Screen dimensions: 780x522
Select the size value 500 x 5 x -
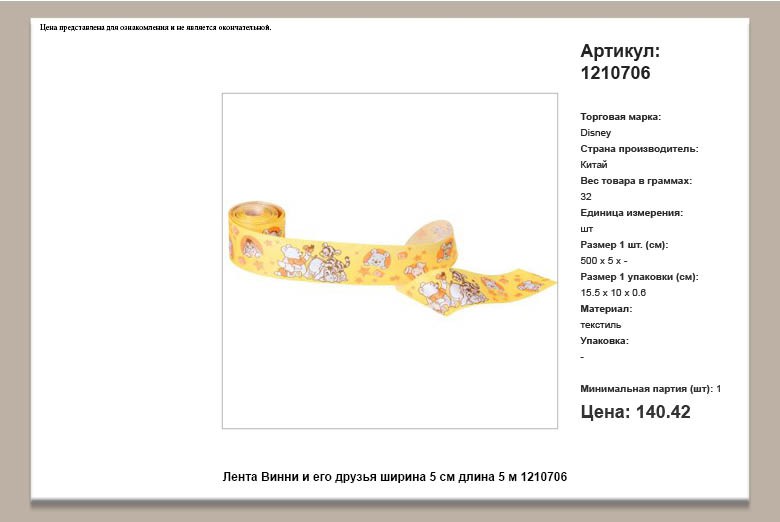[x=603, y=261]
